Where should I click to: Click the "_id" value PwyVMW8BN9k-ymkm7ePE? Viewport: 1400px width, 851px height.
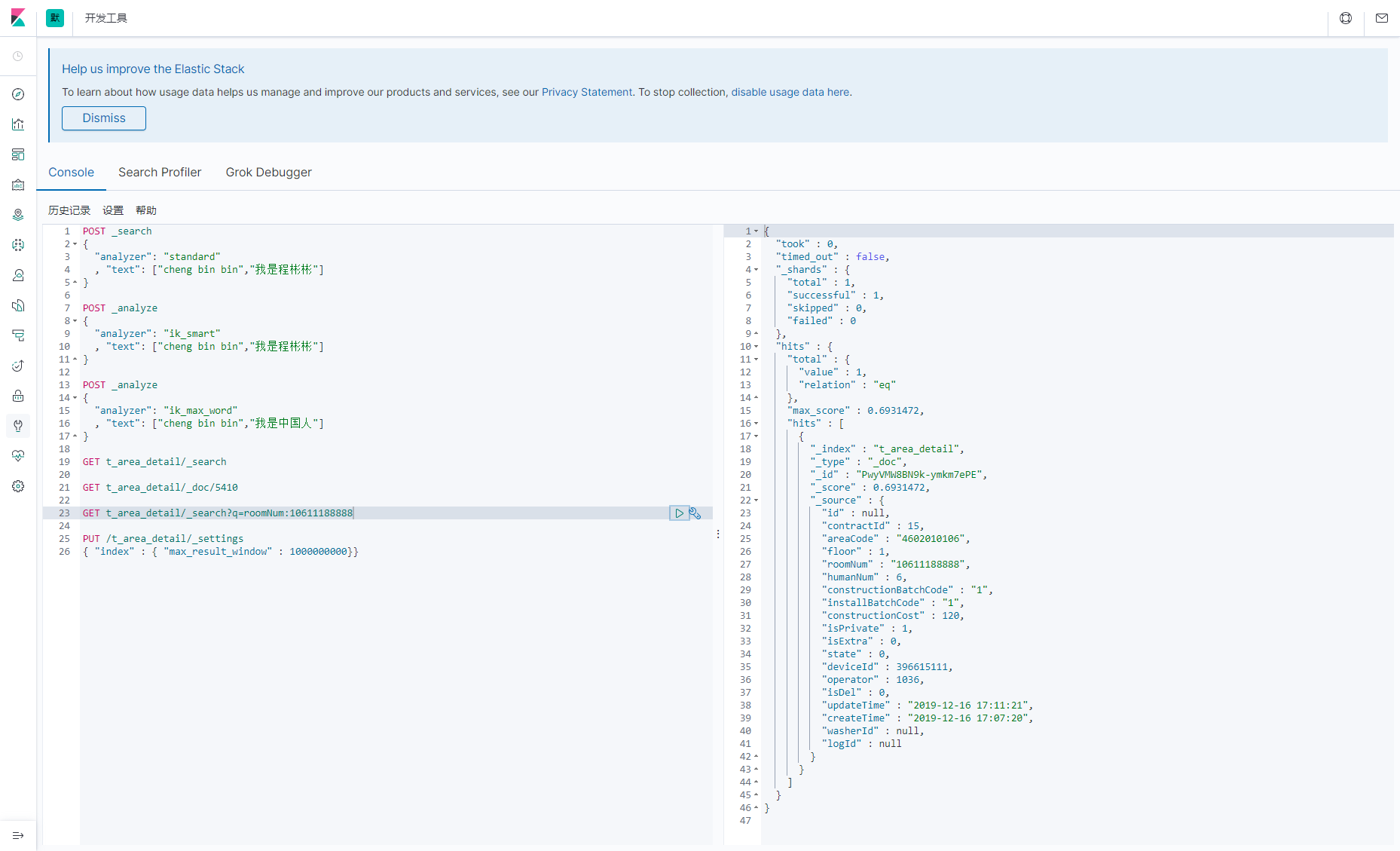[919, 475]
